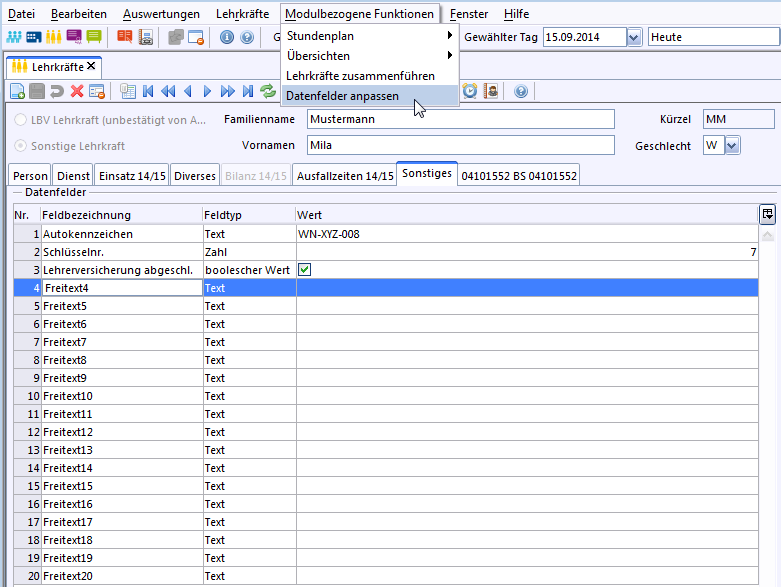Open the red book icon in main toolbar
Viewport: 781px width, 587px height.
(125, 37)
